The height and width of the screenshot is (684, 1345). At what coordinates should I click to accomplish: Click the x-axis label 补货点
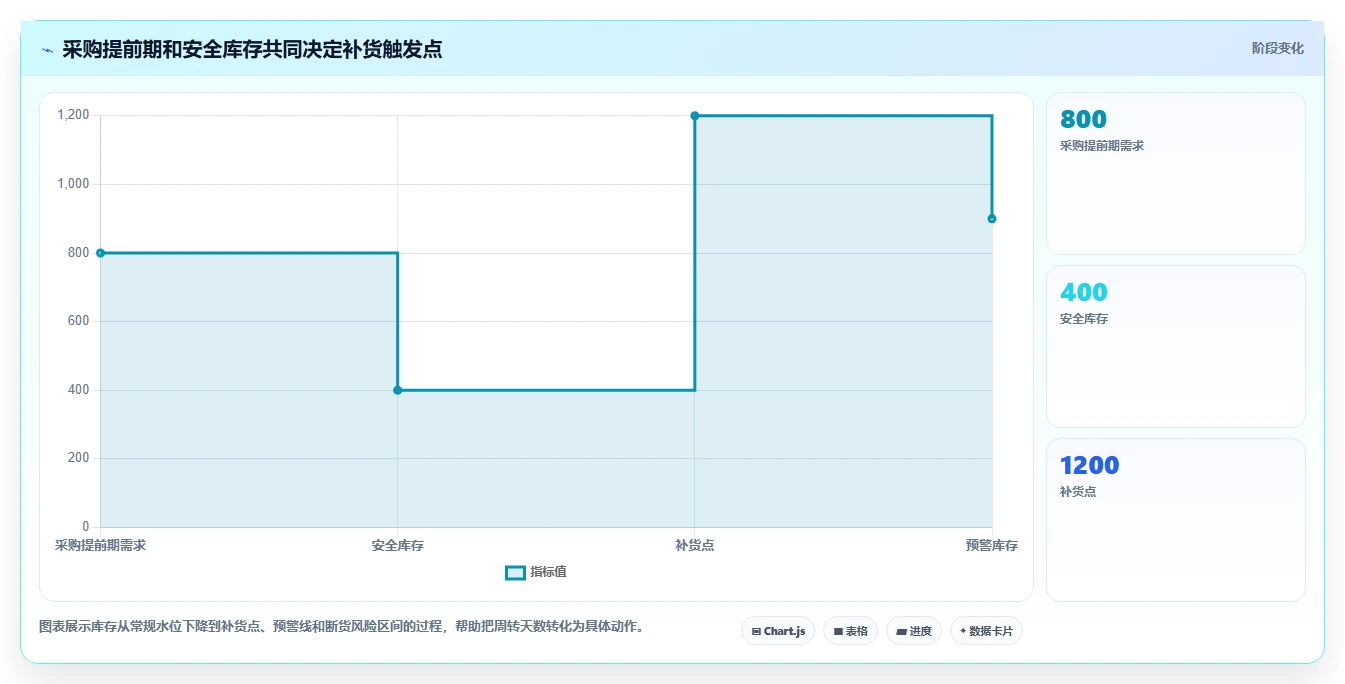point(695,546)
